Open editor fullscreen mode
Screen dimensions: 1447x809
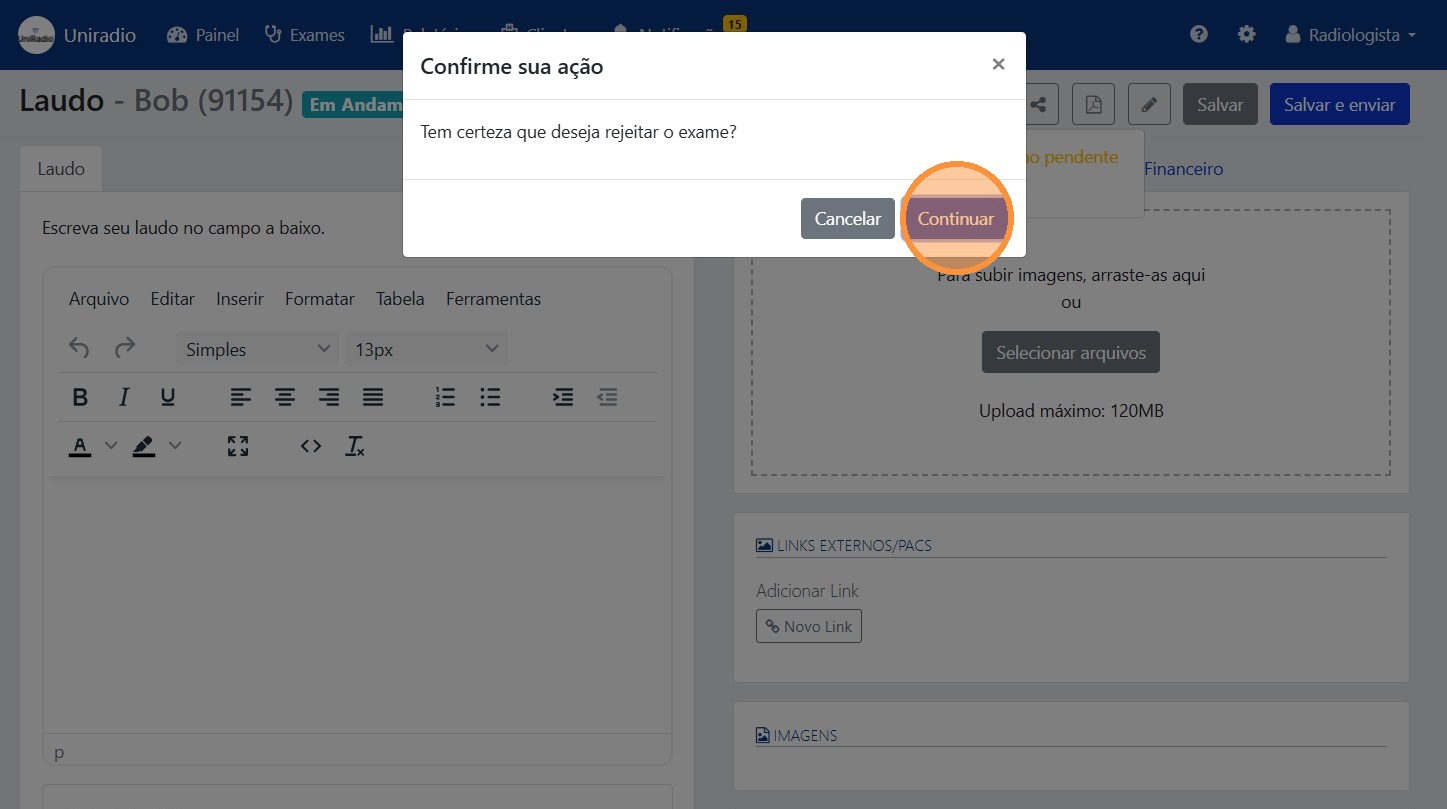pos(238,446)
